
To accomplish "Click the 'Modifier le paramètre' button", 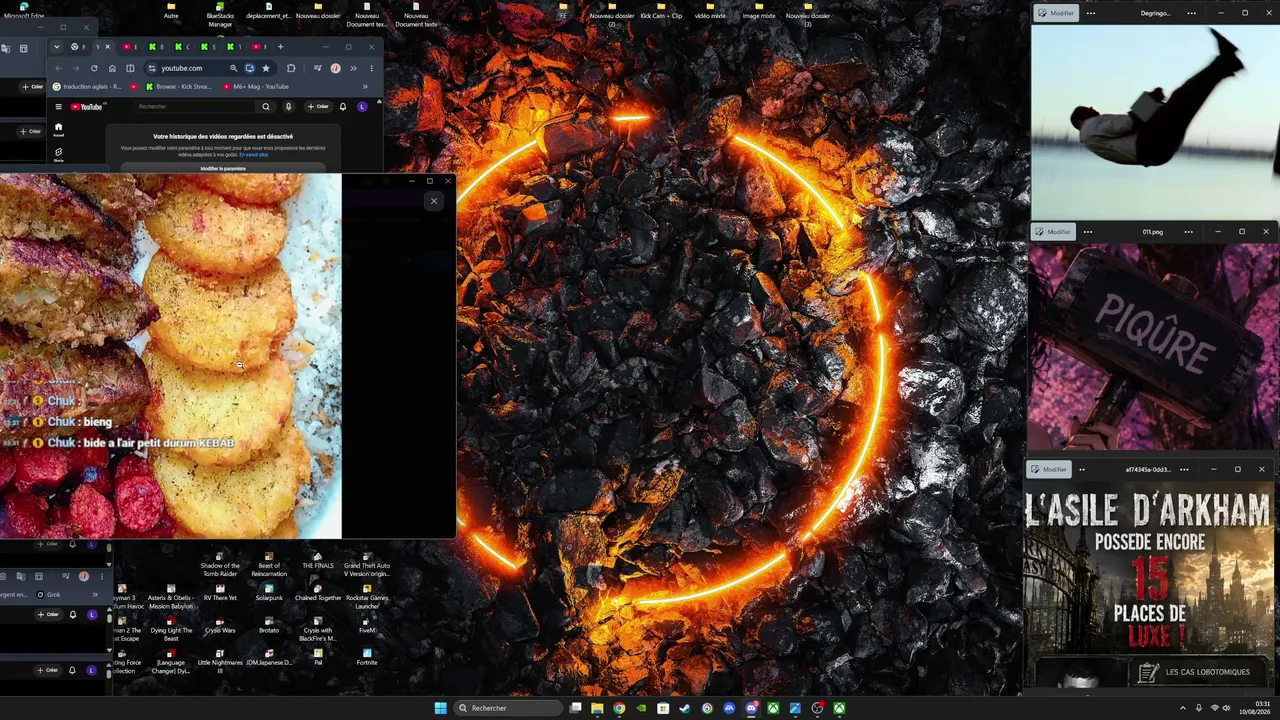I will coord(223,168).
